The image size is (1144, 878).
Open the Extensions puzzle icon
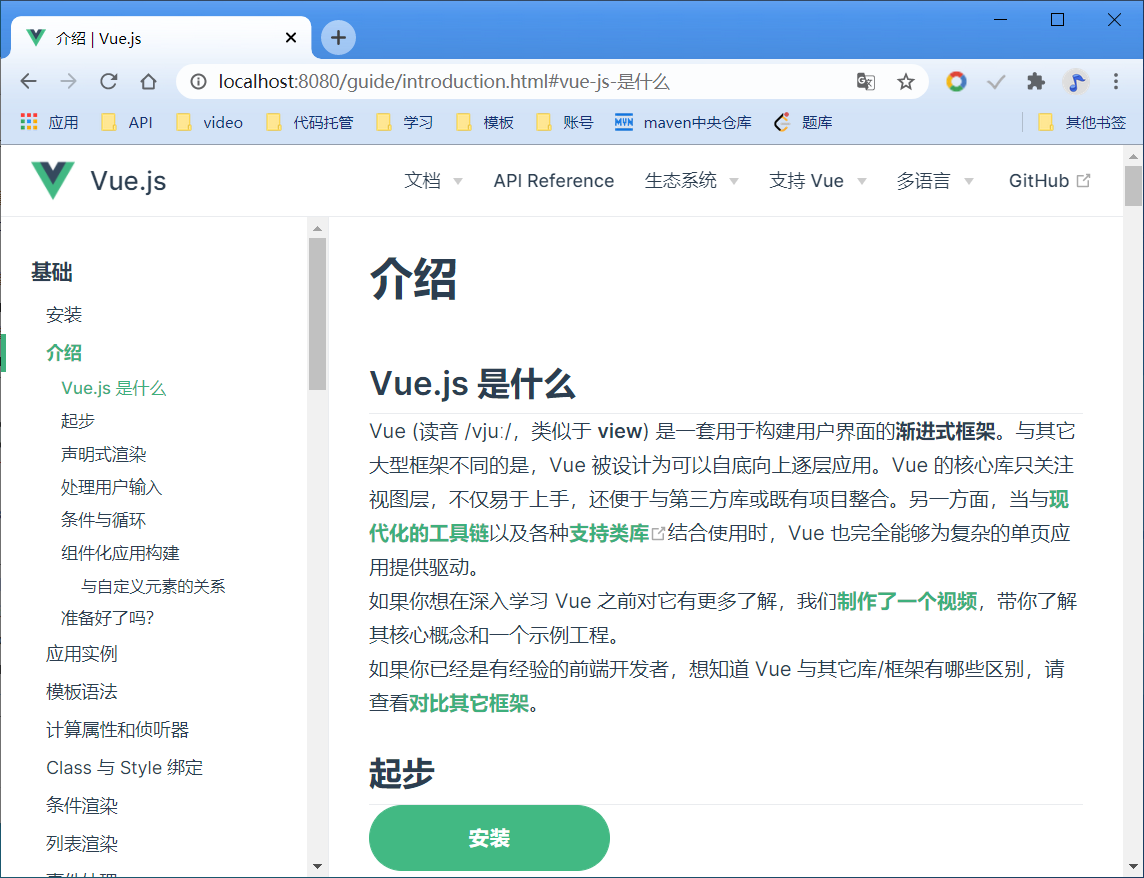[x=1036, y=82]
